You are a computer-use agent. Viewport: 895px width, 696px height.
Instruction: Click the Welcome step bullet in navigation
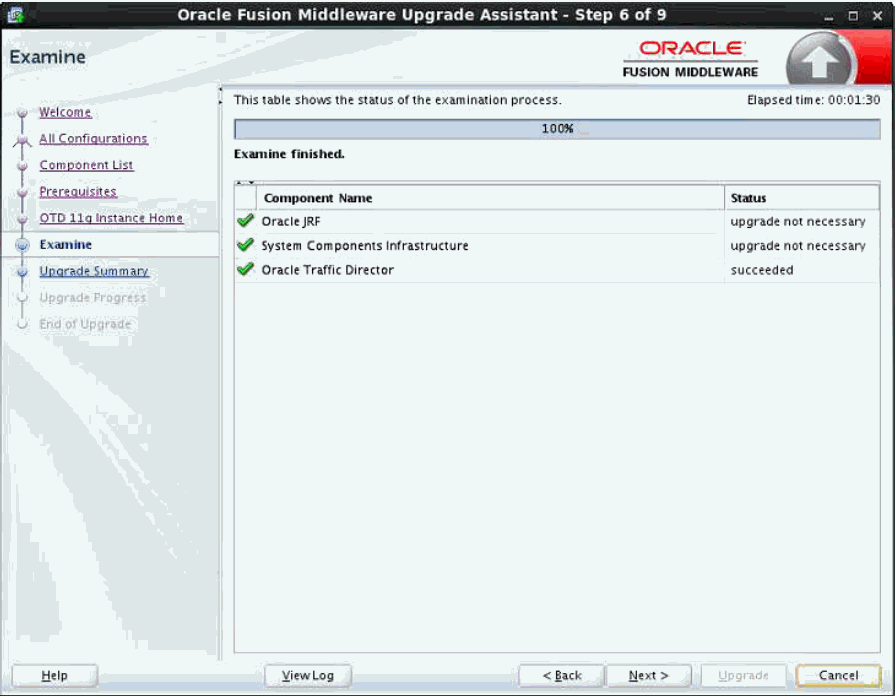tap(22, 112)
